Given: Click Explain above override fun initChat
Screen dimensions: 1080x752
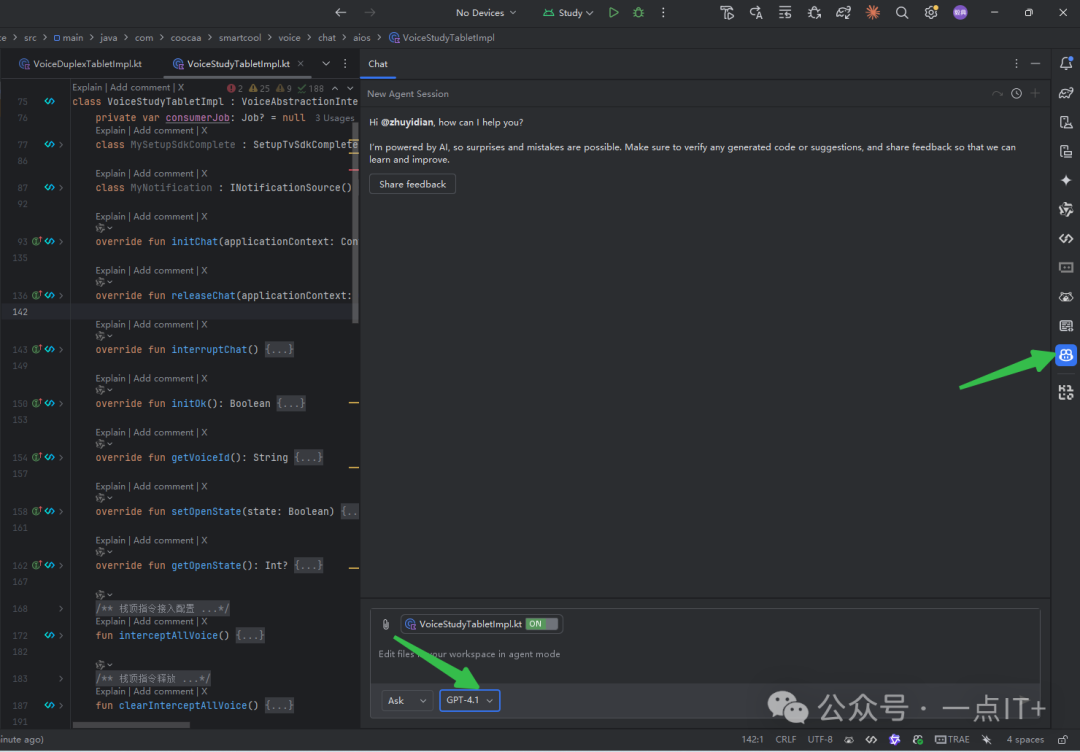Looking at the screenshot, I should coord(110,216).
